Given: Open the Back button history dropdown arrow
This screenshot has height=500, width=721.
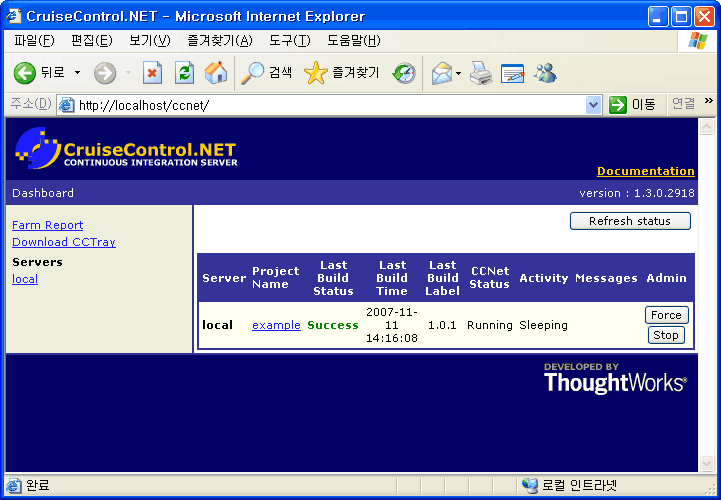Looking at the screenshot, I should click(77, 73).
